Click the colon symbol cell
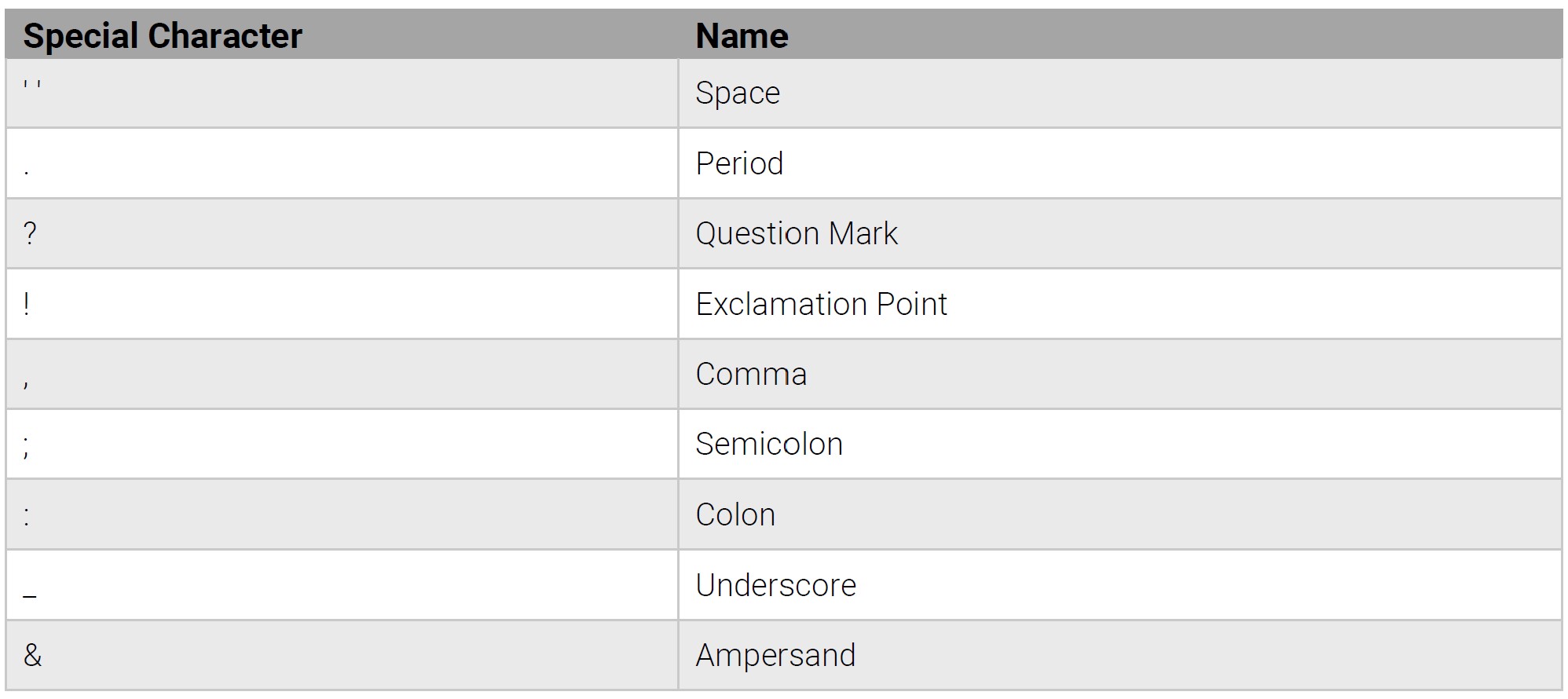This screenshot has height=699, width=1568. (27, 516)
